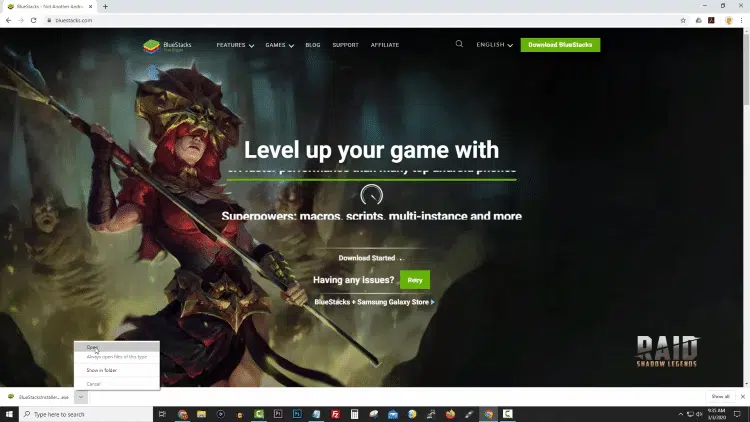Select Open in download context menu
The height and width of the screenshot is (422, 750).
[117, 347]
